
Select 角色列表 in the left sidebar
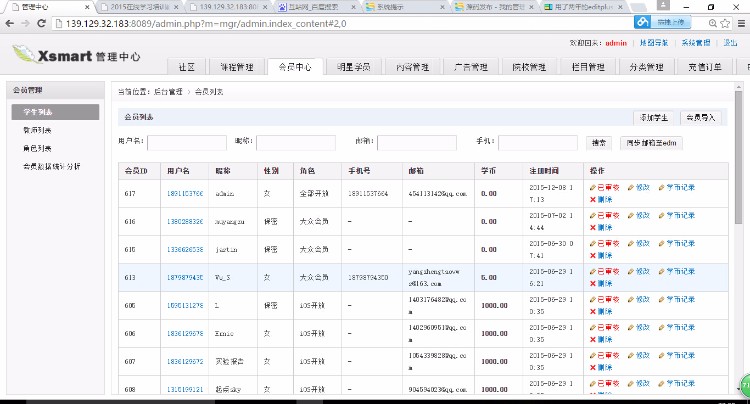pos(37,148)
